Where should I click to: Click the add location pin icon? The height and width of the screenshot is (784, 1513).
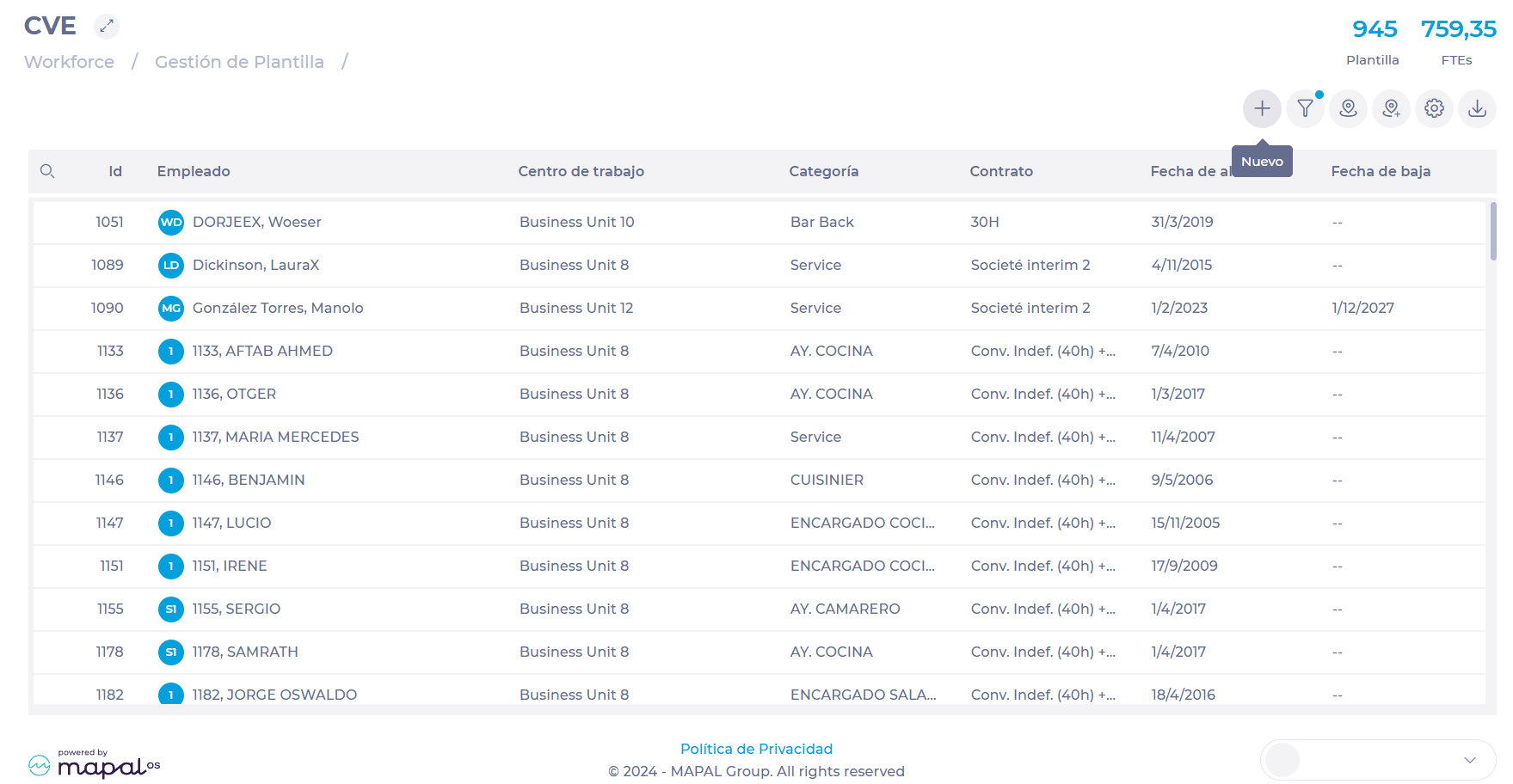coord(1391,109)
